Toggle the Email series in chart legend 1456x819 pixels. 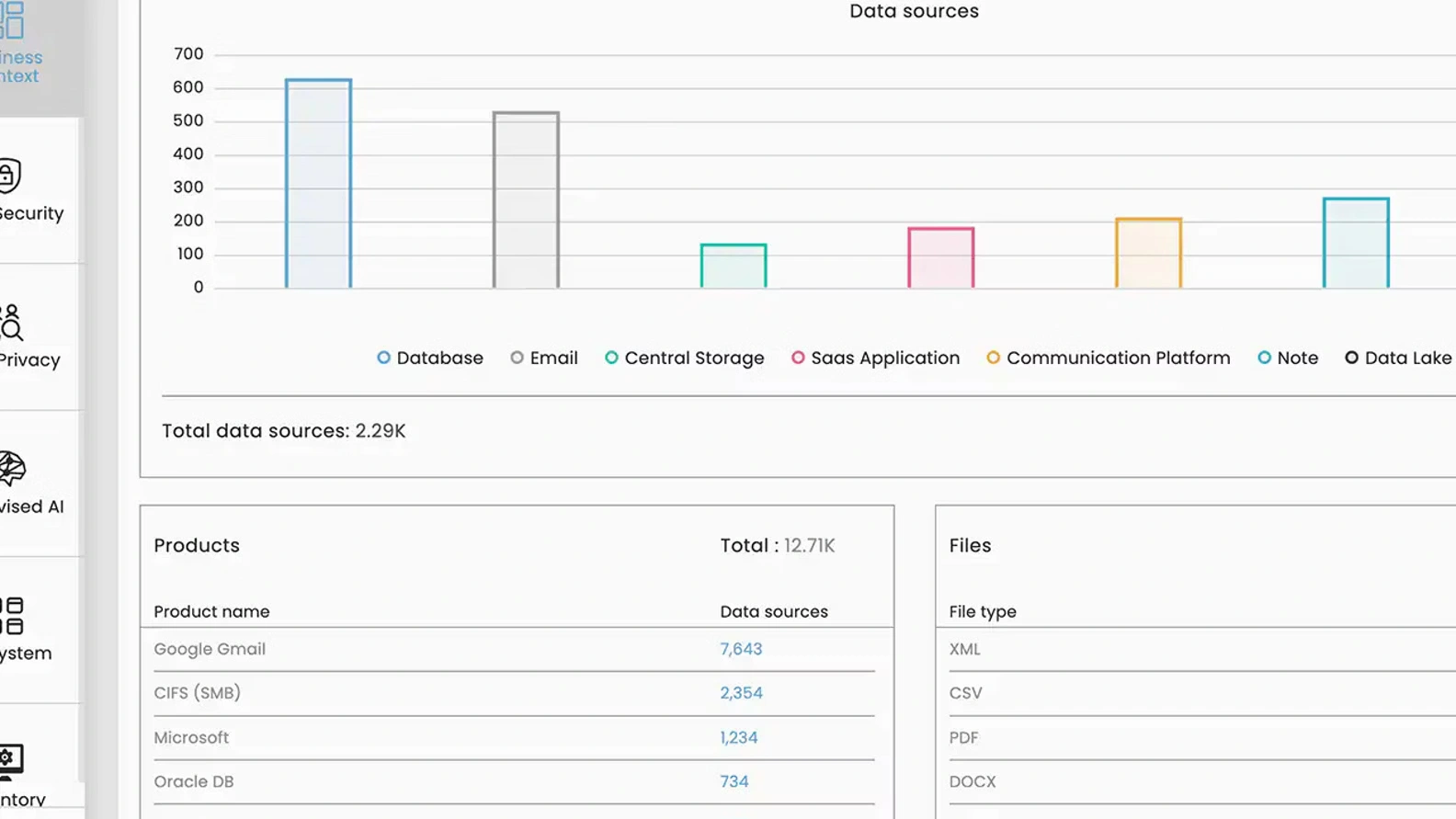click(543, 358)
